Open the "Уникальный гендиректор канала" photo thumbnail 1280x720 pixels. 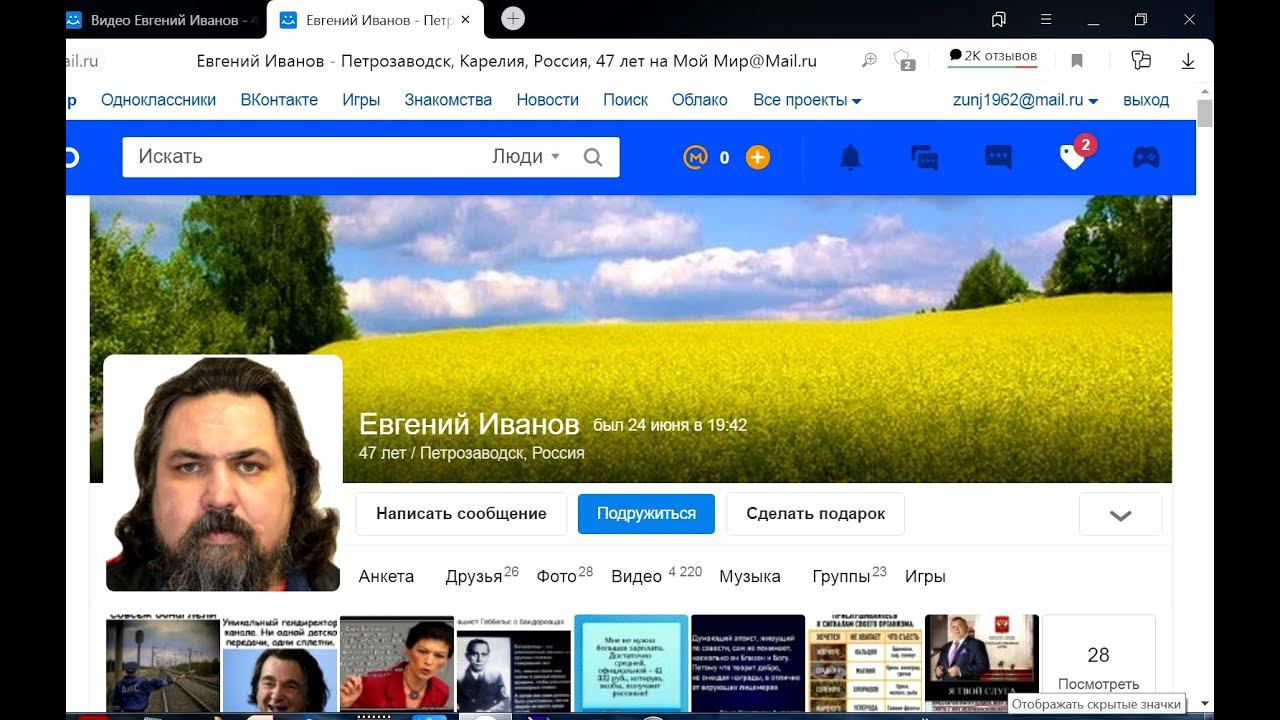(280, 663)
